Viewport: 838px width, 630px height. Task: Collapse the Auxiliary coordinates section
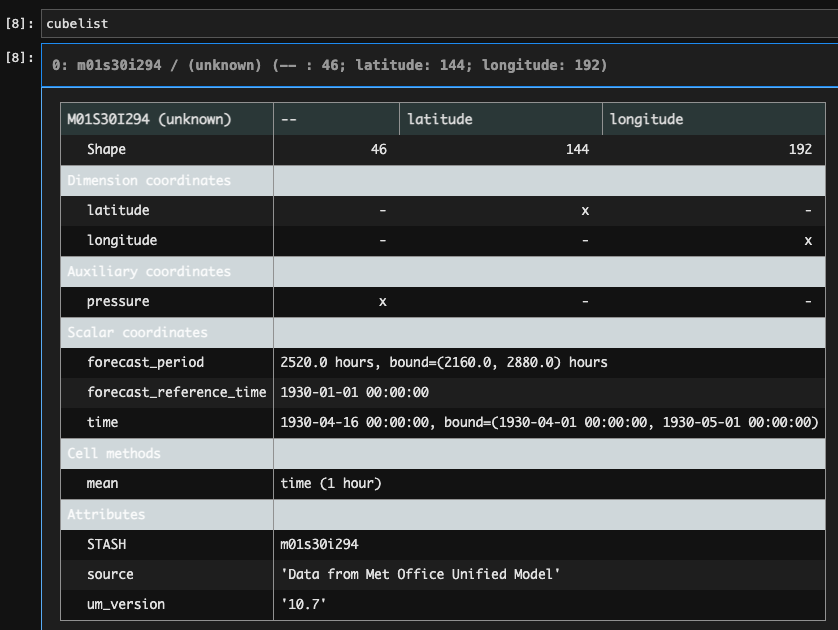pyautogui.click(x=136, y=271)
